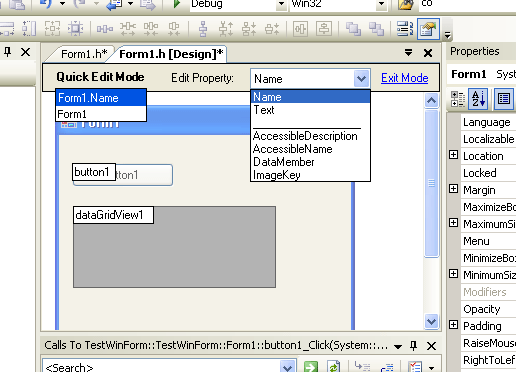Toggle Categorized view in Properties panel

point(457,99)
